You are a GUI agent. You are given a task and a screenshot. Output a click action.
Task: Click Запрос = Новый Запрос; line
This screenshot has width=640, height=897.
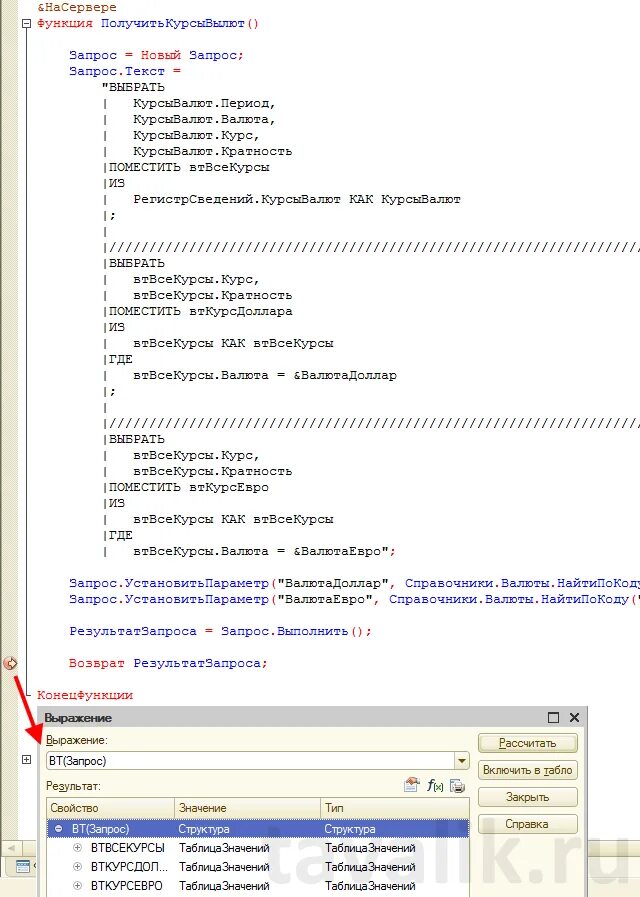click(156, 55)
